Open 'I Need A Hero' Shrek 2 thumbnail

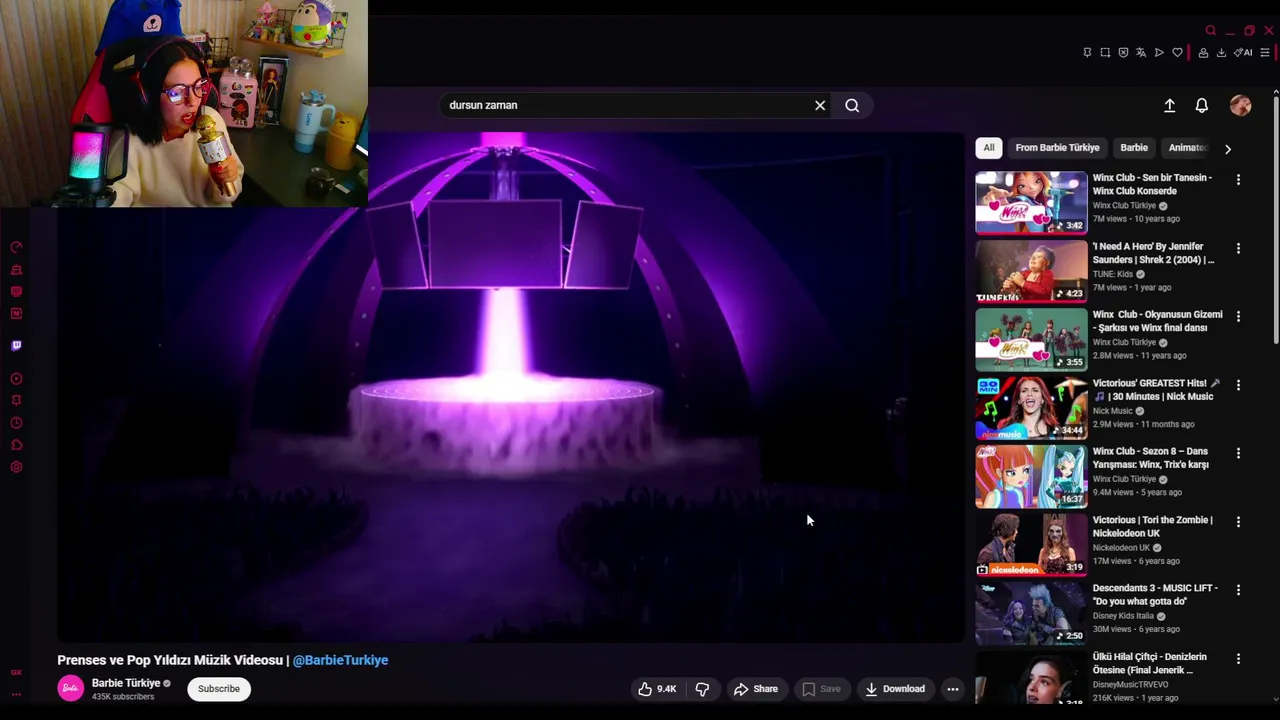coord(1031,271)
